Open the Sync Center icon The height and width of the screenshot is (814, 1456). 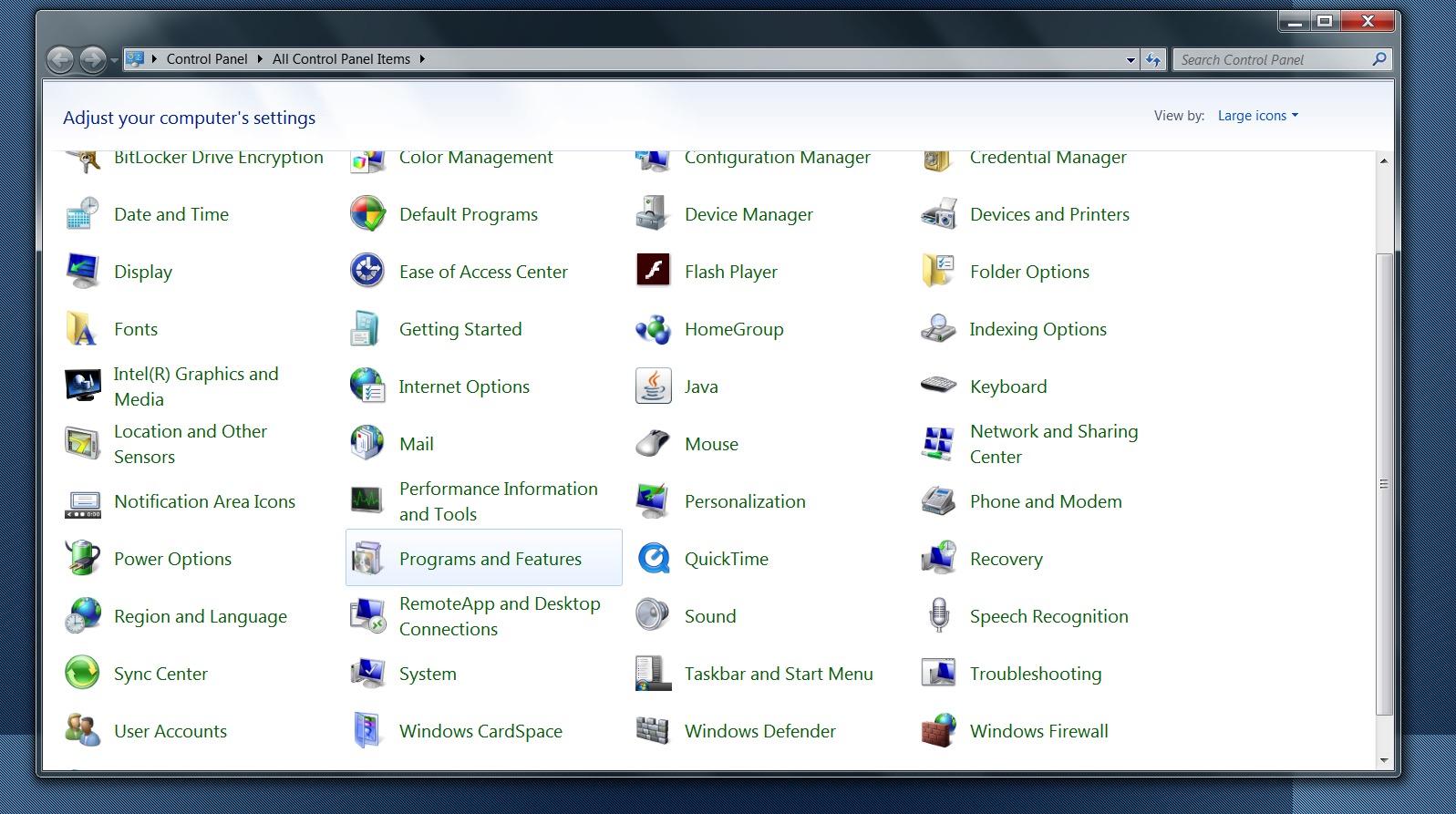(x=83, y=674)
